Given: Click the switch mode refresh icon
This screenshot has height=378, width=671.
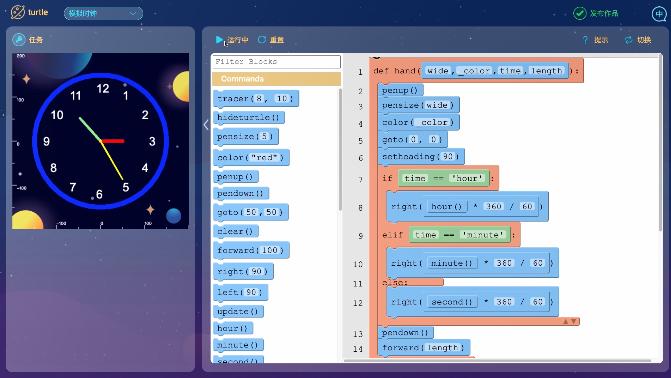Looking at the screenshot, I should pos(628,40).
